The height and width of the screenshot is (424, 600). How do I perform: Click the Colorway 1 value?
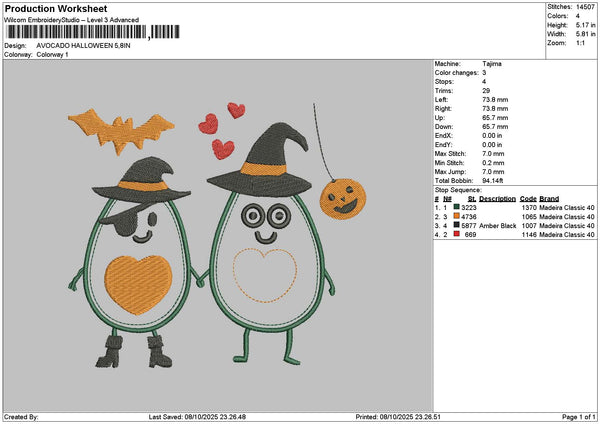[x=54, y=54]
